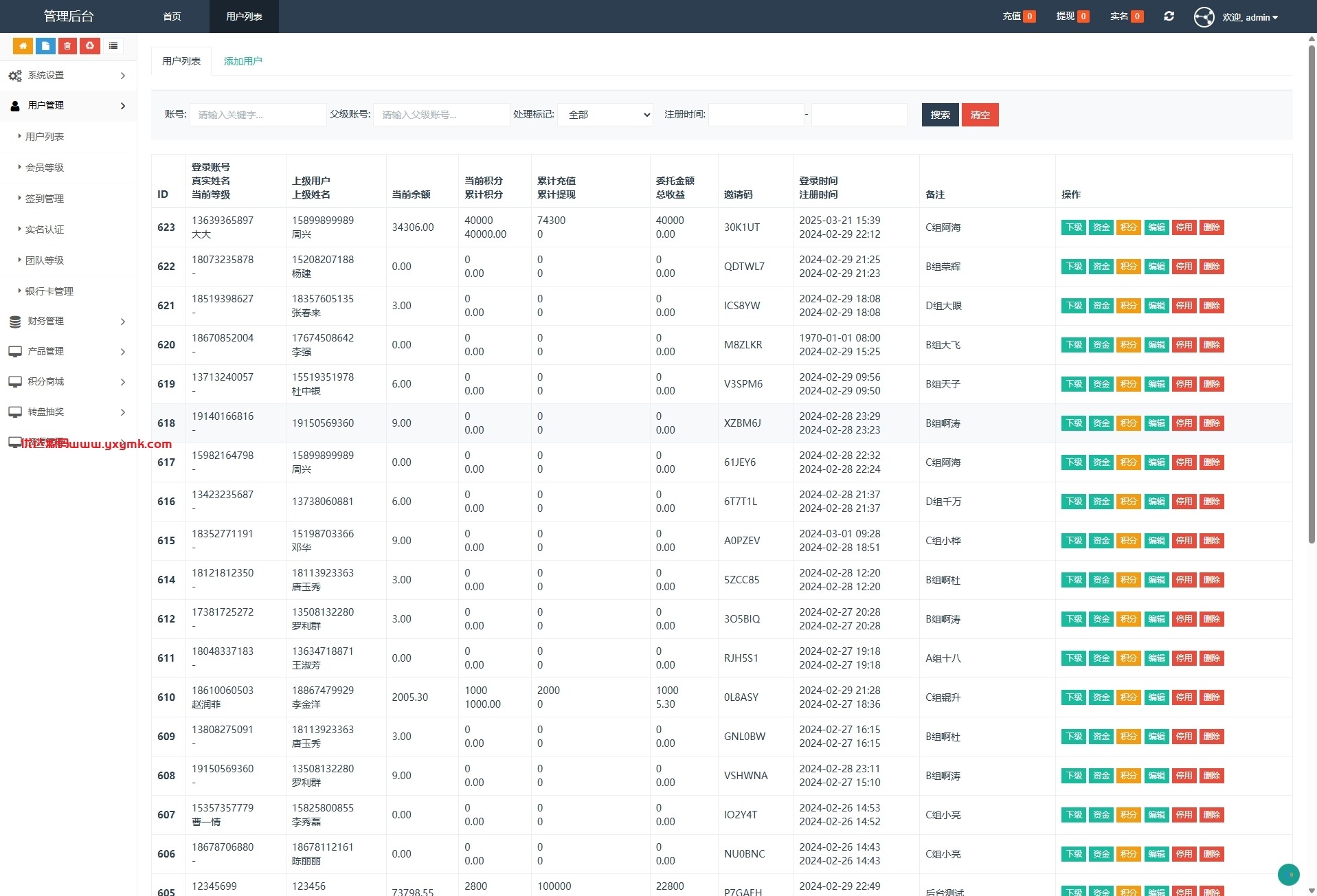Click 停用 for user ID 623
Screen dimensions: 1317x896
[x=1184, y=227]
